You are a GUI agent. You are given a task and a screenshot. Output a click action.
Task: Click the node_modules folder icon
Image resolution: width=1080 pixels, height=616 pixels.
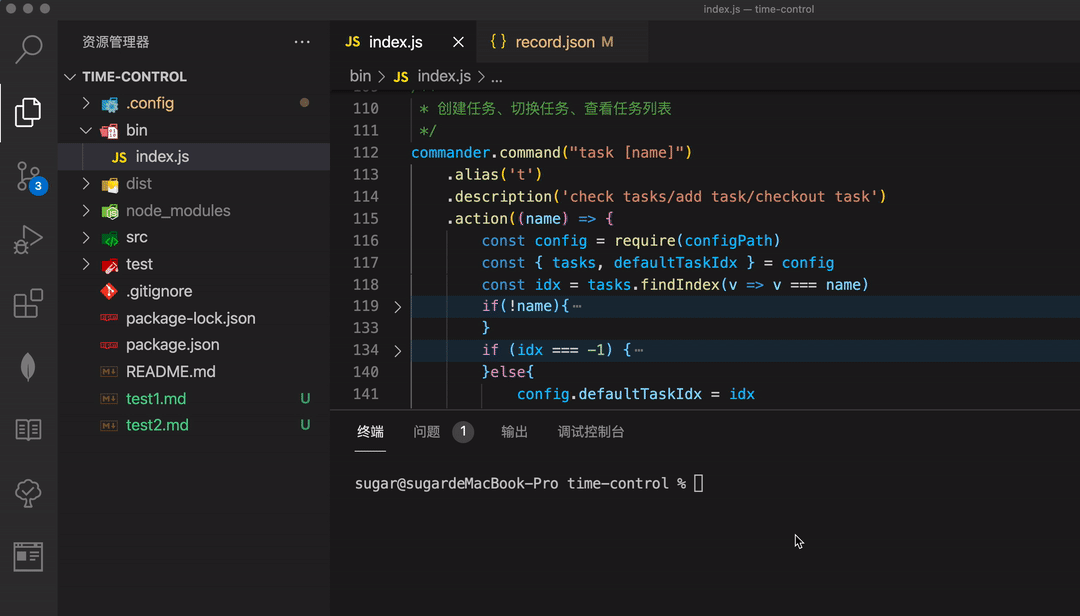coord(110,212)
